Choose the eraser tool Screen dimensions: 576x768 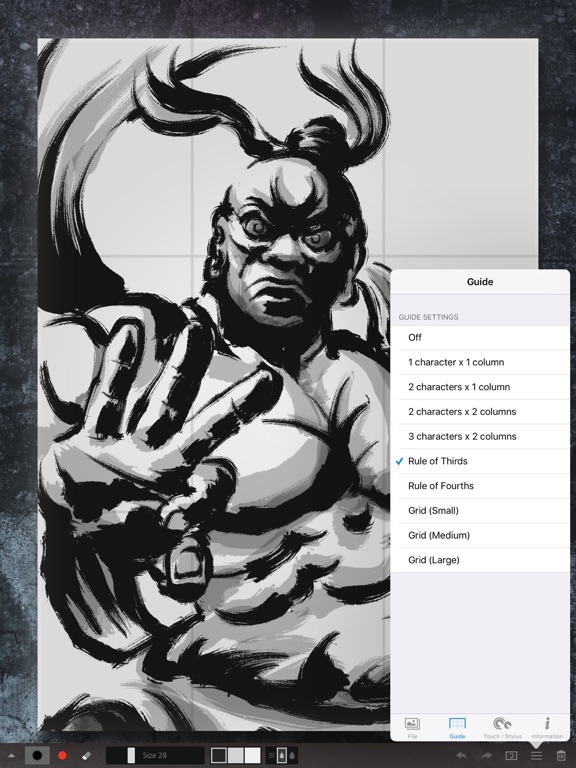coord(87,755)
